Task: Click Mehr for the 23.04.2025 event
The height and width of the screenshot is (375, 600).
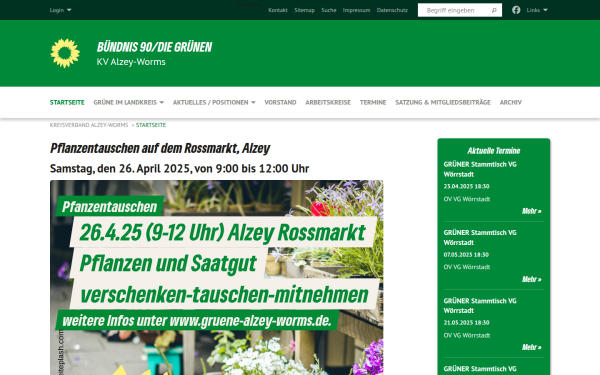Action: tap(532, 211)
